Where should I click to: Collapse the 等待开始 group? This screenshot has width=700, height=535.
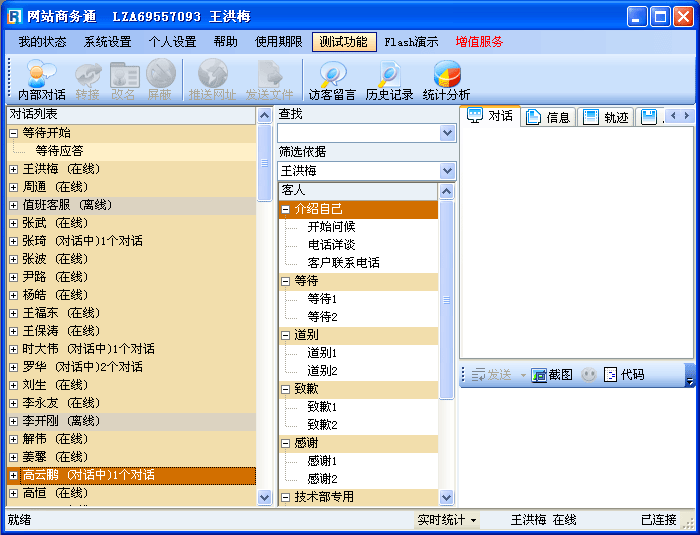[x=14, y=133]
